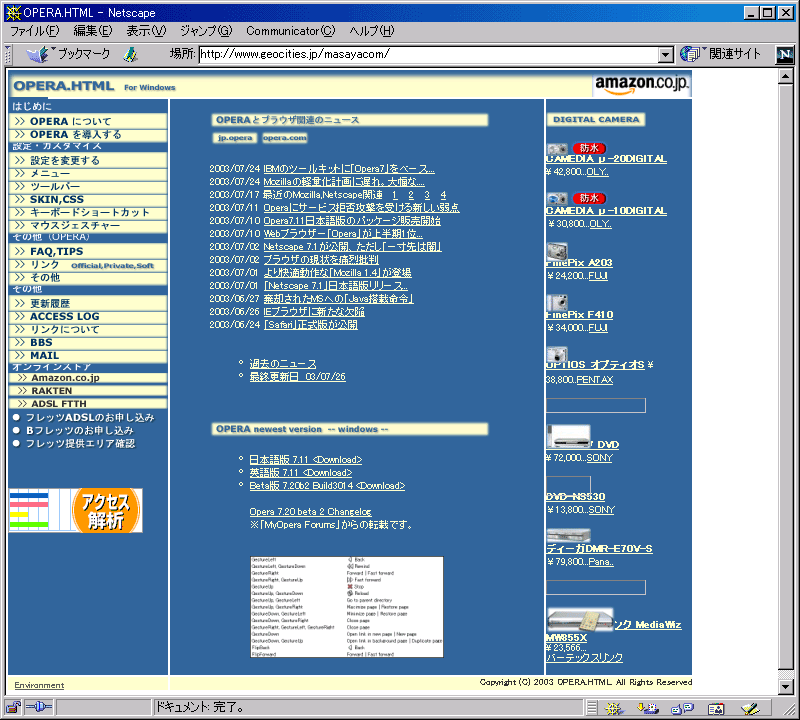The width and height of the screenshot is (800, 720).
Task: Click the アクセス解析 banner image
Action: (76, 510)
